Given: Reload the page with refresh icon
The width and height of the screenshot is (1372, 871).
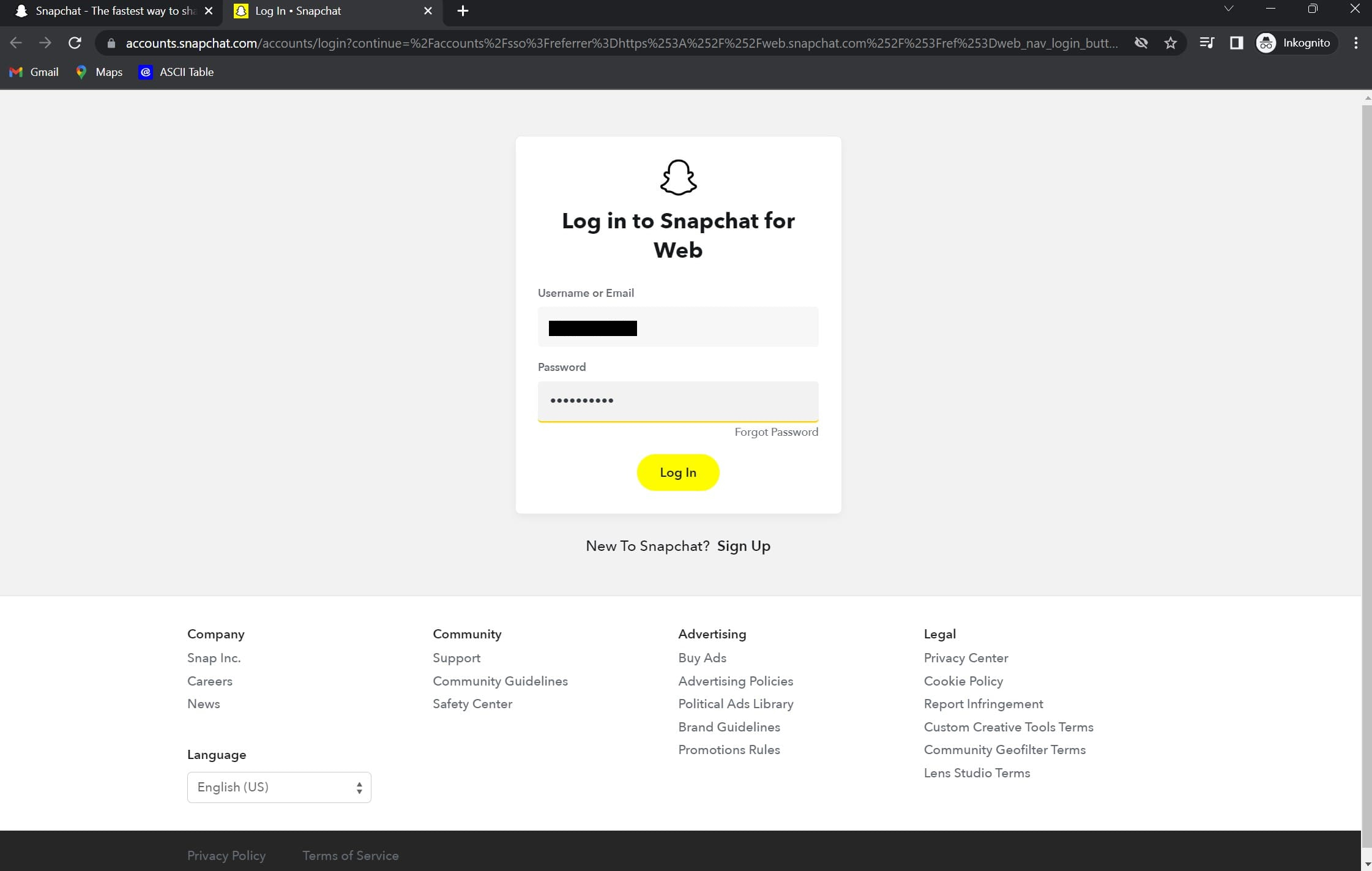Looking at the screenshot, I should click(x=75, y=43).
